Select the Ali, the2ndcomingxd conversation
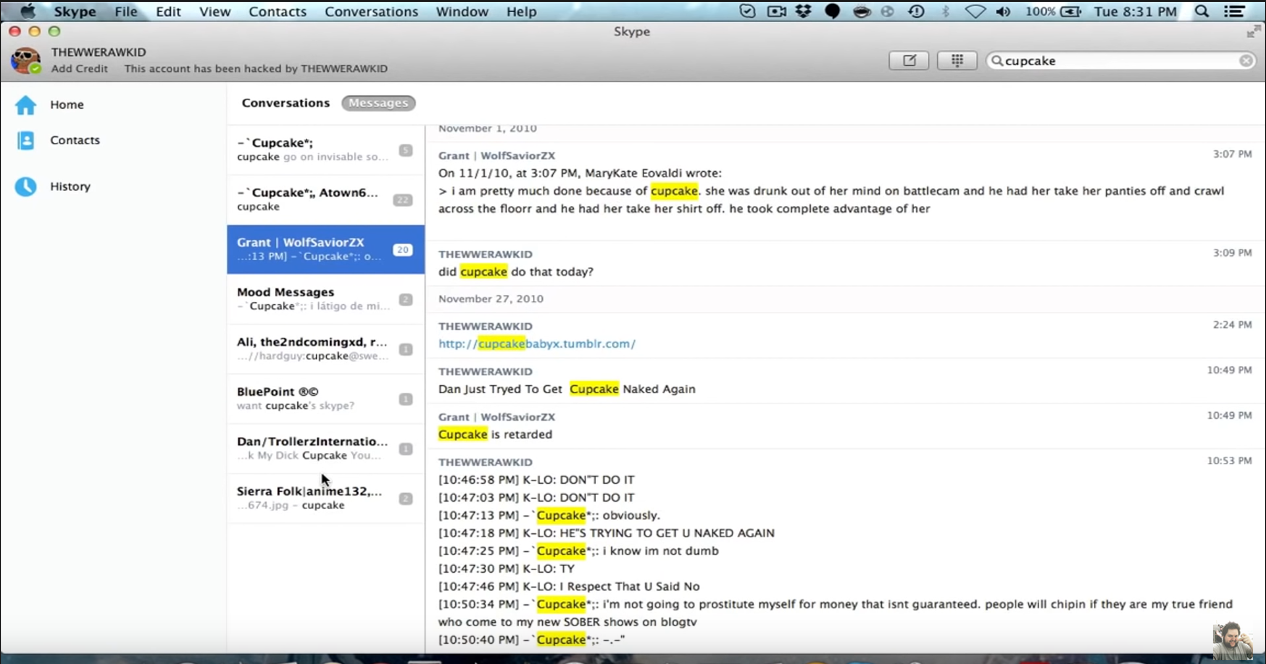Viewport: 1266px width, 664px height. (326, 349)
